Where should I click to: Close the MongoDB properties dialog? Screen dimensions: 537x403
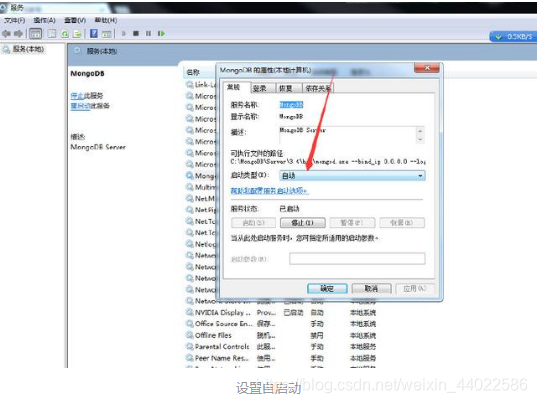427,68
